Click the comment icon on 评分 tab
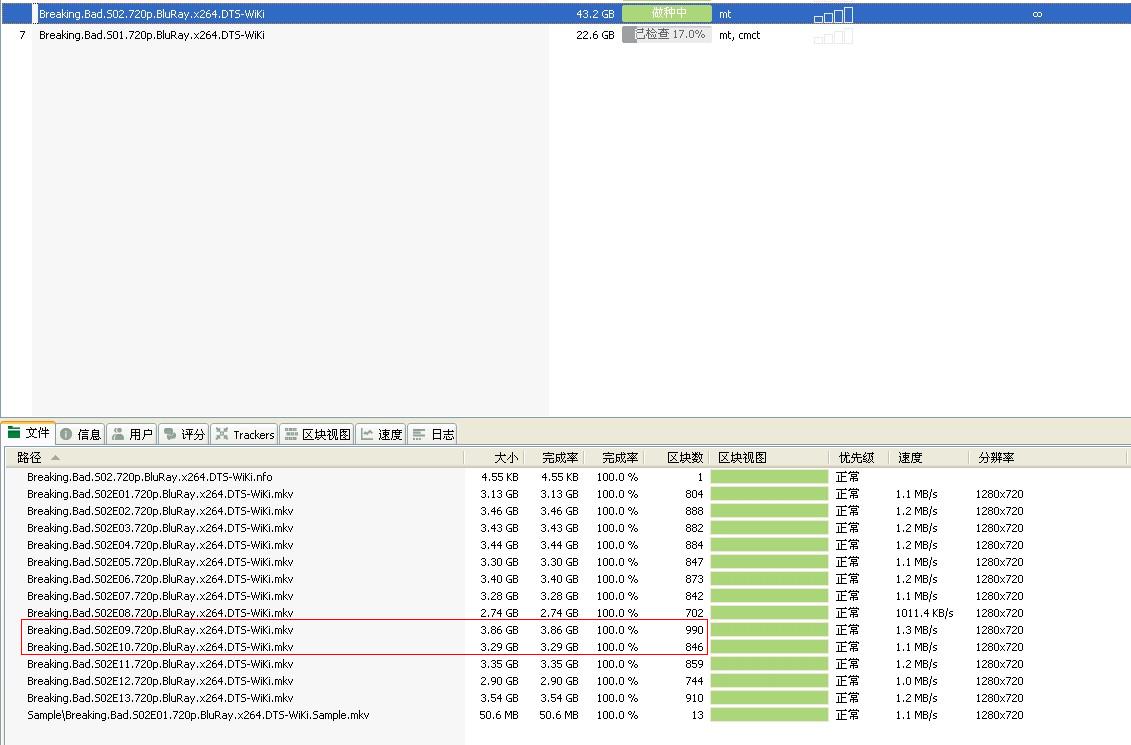This screenshot has height=745, width=1131. [x=170, y=434]
